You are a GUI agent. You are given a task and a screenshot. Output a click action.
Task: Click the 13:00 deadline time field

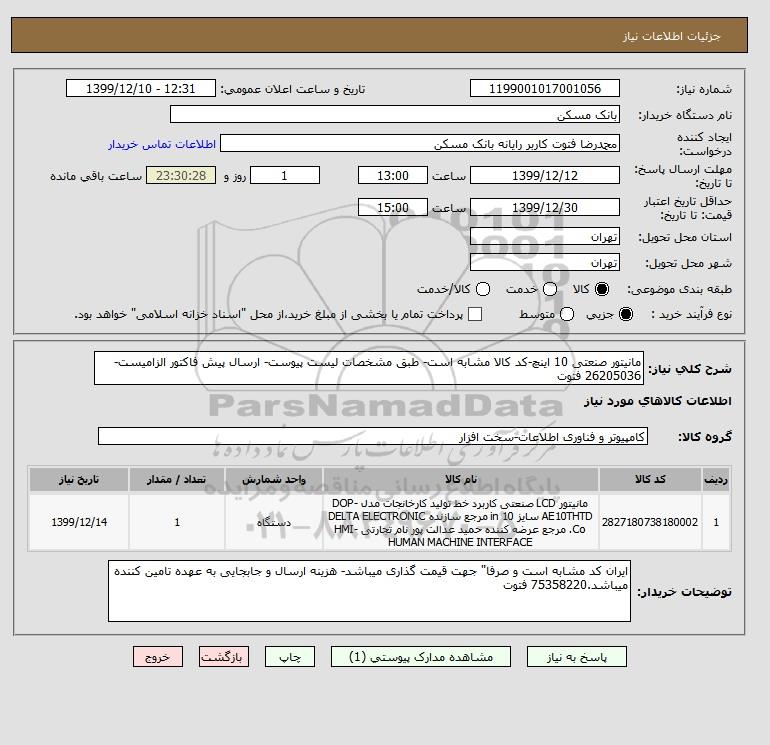[393, 175]
